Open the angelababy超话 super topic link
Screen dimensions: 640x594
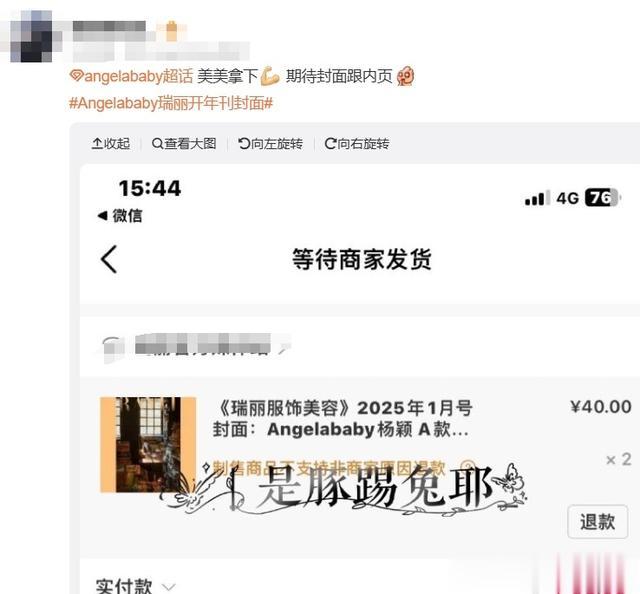[131, 76]
